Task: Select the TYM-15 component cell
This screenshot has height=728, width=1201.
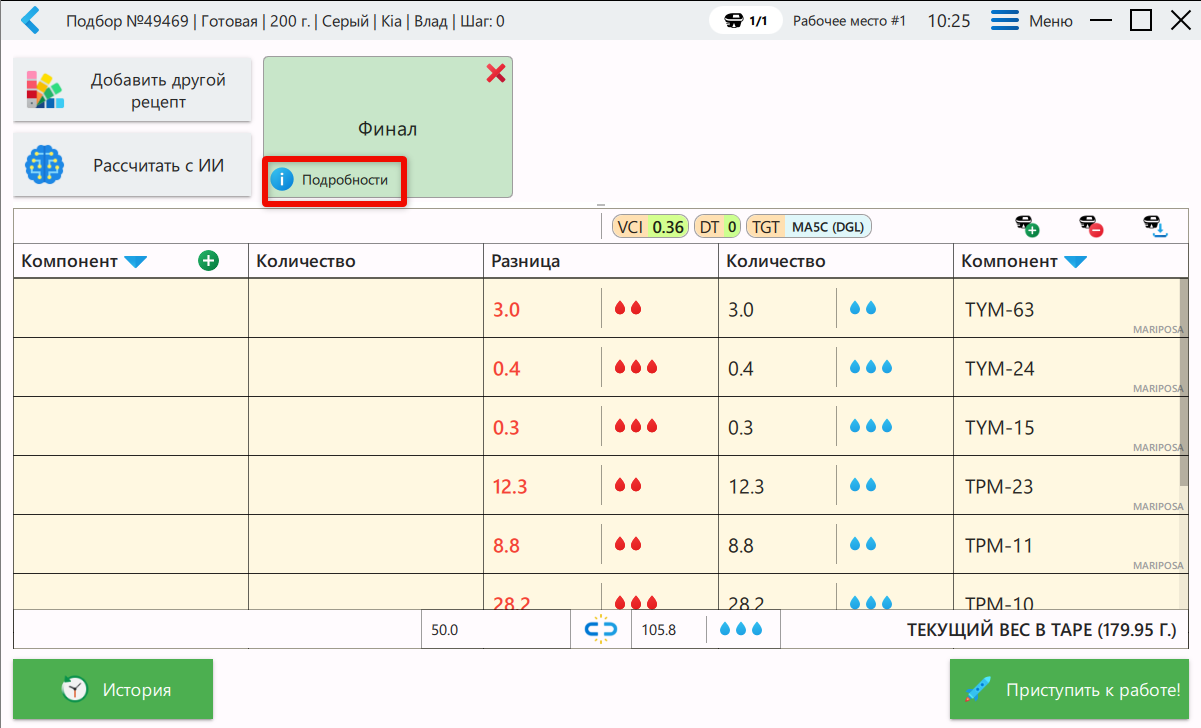Action: pyautogui.click(x=1066, y=427)
